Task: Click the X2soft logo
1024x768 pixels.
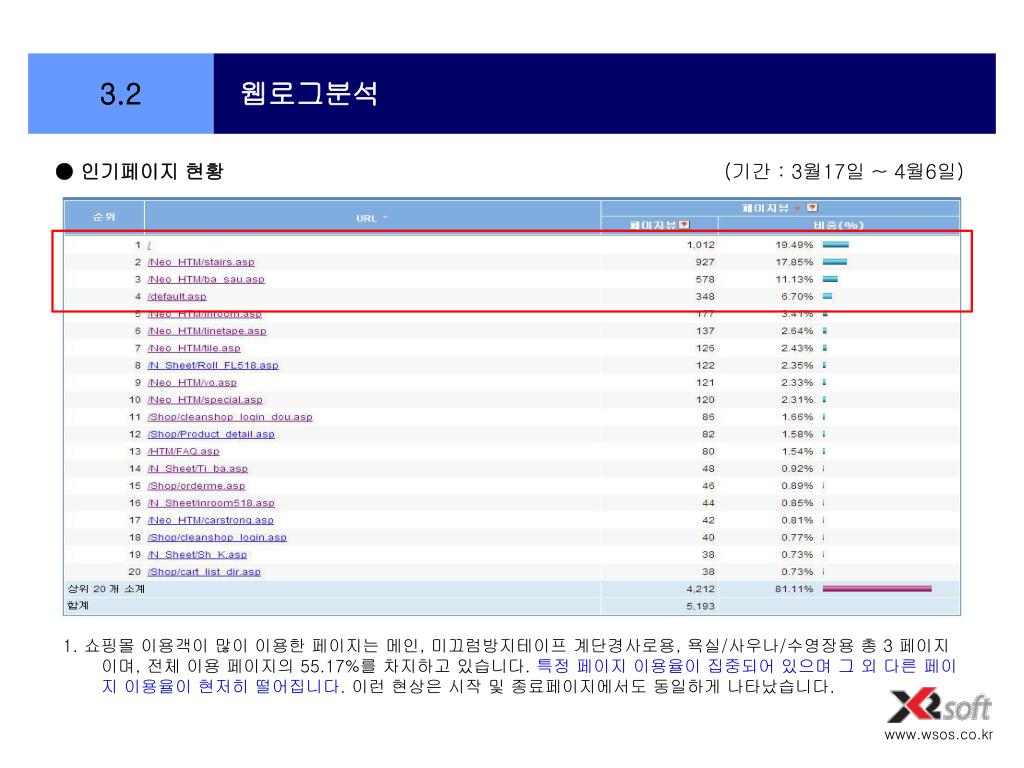Action: tap(940, 706)
